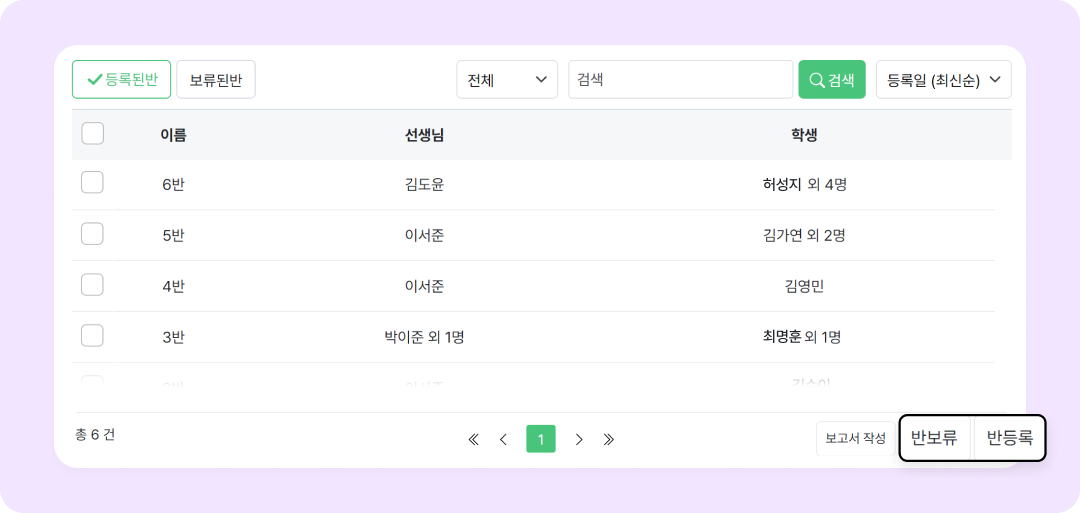Go to the first page using double-left arrows

[474, 439]
